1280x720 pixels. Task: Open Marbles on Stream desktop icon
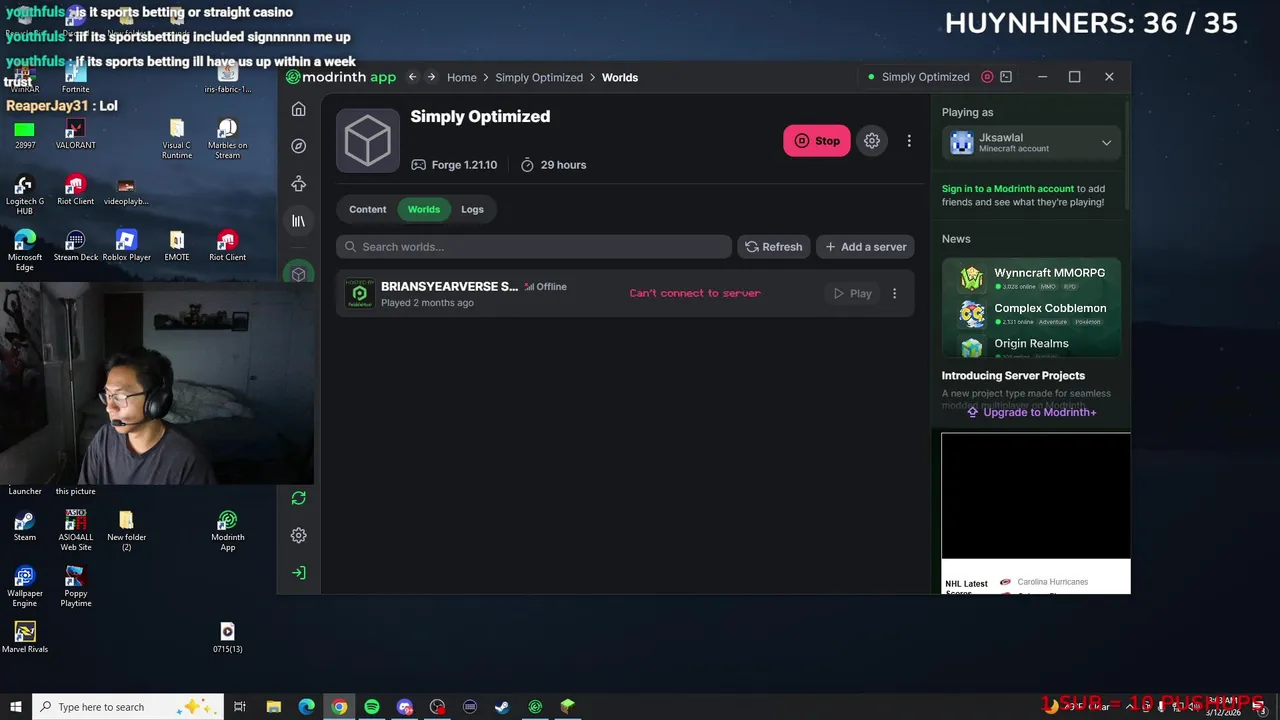(x=228, y=139)
